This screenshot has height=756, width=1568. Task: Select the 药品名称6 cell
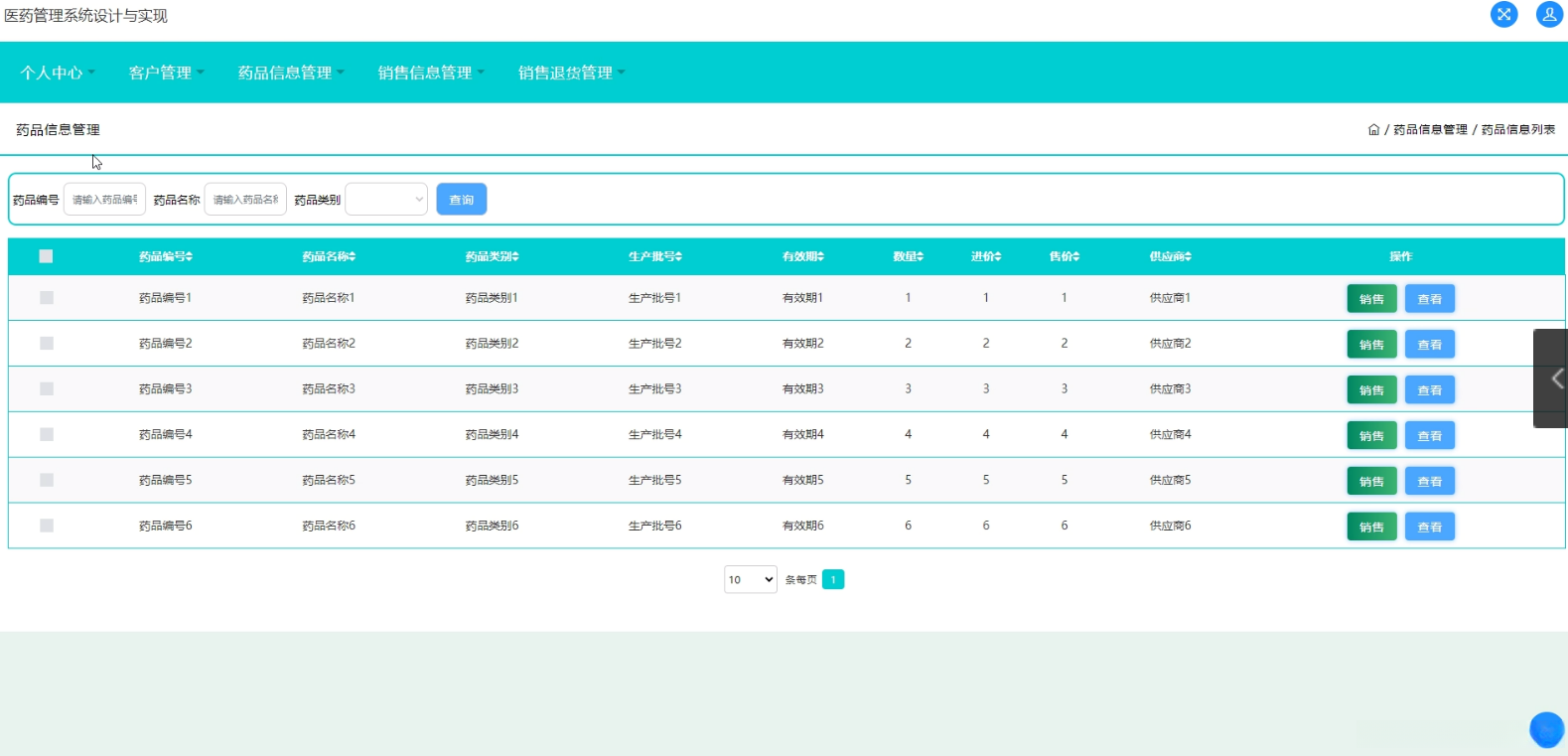pyautogui.click(x=329, y=527)
